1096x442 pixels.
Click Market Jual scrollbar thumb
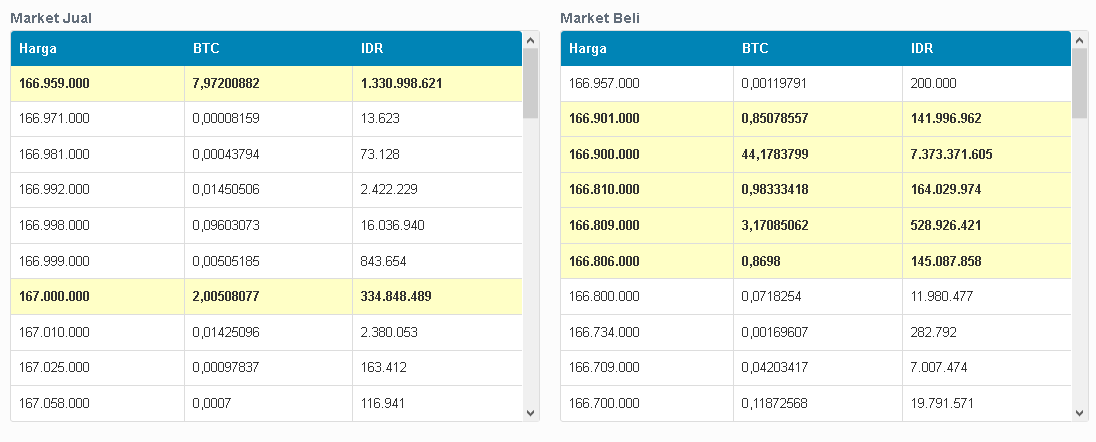[530, 83]
